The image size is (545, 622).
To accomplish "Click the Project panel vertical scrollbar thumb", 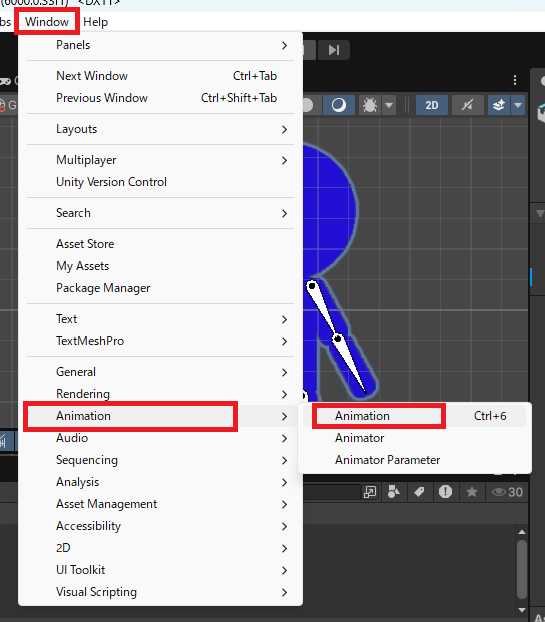I will [522, 569].
